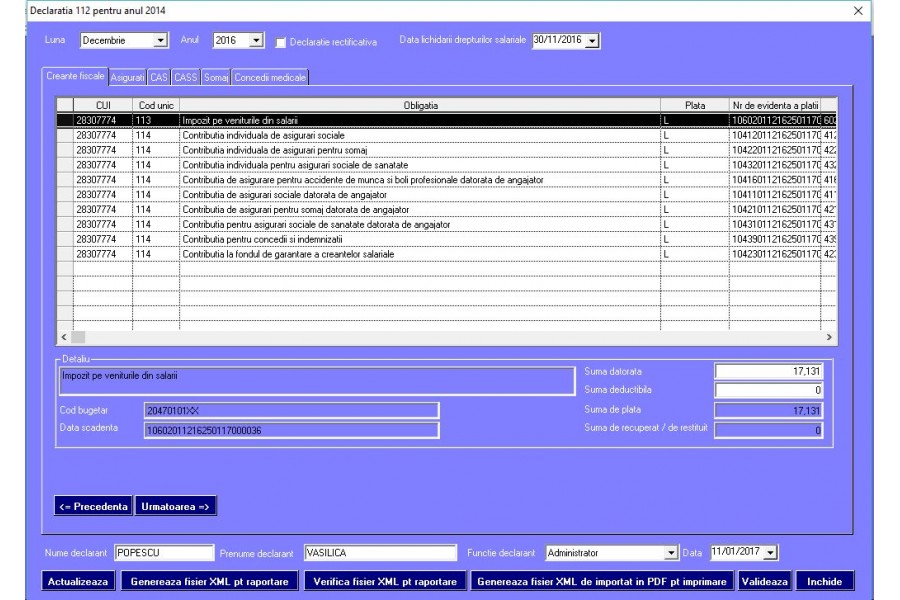The height and width of the screenshot is (600, 900).
Task: Click Genereaza fisier XML de importat in PDF
Action: pyautogui.click(x=602, y=581)
